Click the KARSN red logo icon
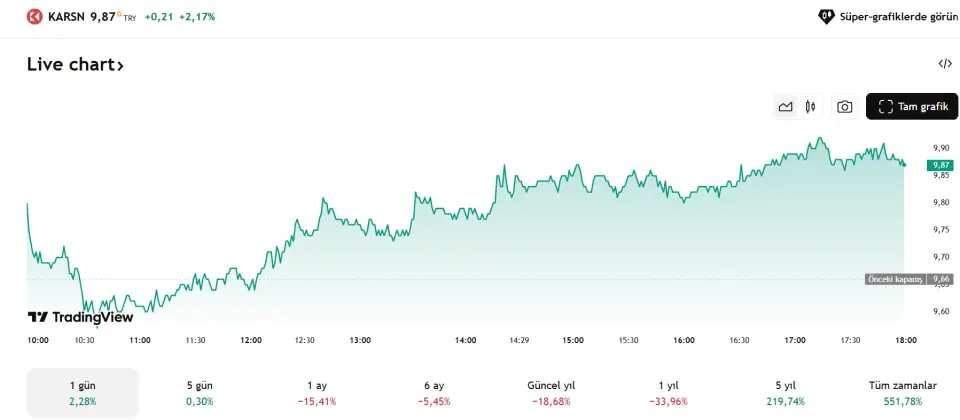 click(x=35, y=17)
